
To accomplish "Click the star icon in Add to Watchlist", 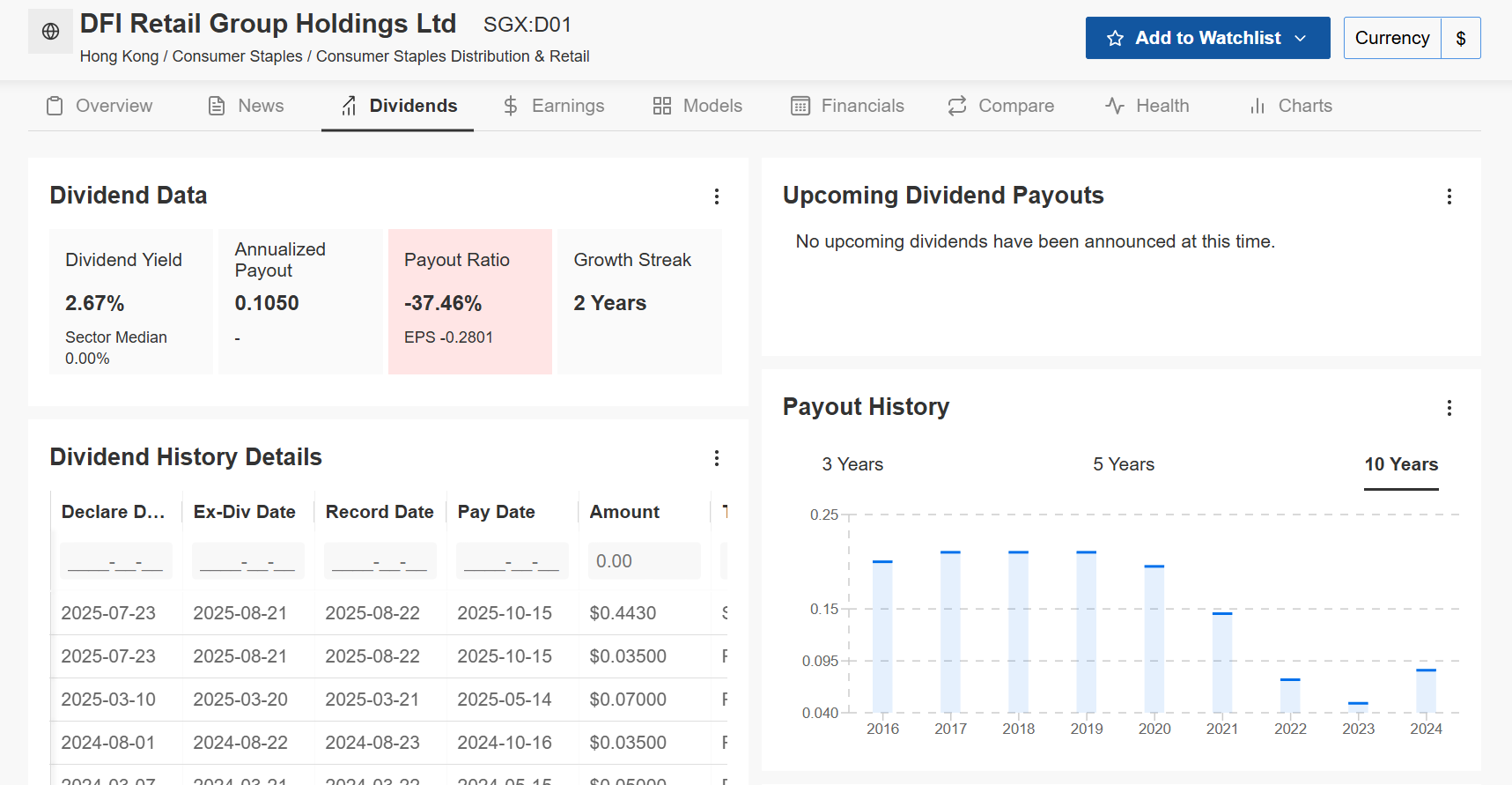I will pos(1115,38).
